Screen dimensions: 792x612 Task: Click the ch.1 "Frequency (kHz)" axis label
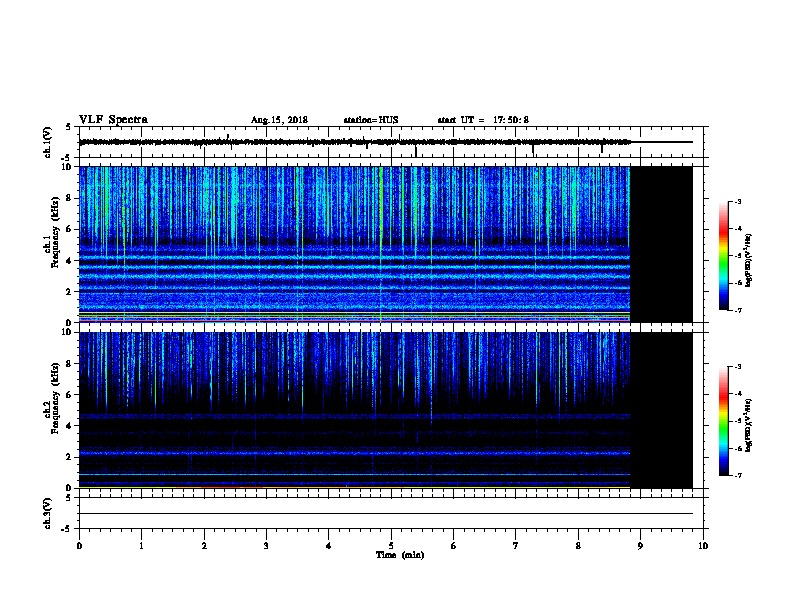pyautogui.click(x=56, y=232)
